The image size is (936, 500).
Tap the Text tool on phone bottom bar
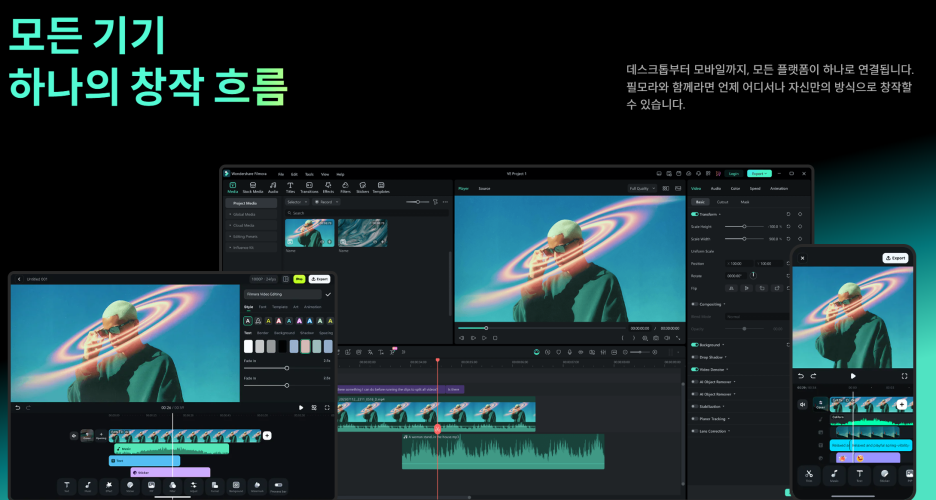[x=860, y=475]
